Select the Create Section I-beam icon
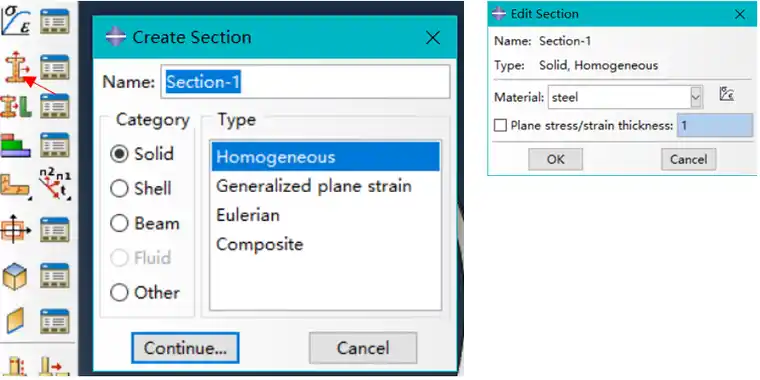760x380 pixels. pyautogui.click(x=16, y=67)
